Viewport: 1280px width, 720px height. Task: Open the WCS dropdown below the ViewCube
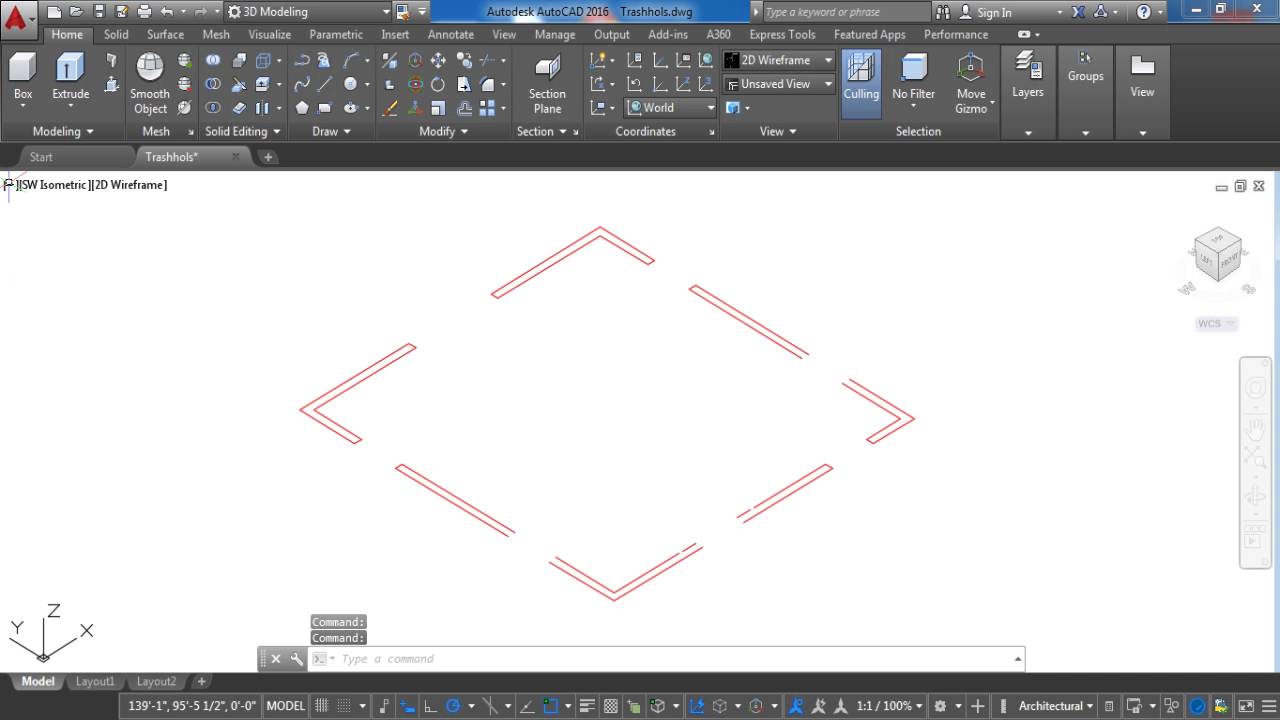tap(1217, 323)
